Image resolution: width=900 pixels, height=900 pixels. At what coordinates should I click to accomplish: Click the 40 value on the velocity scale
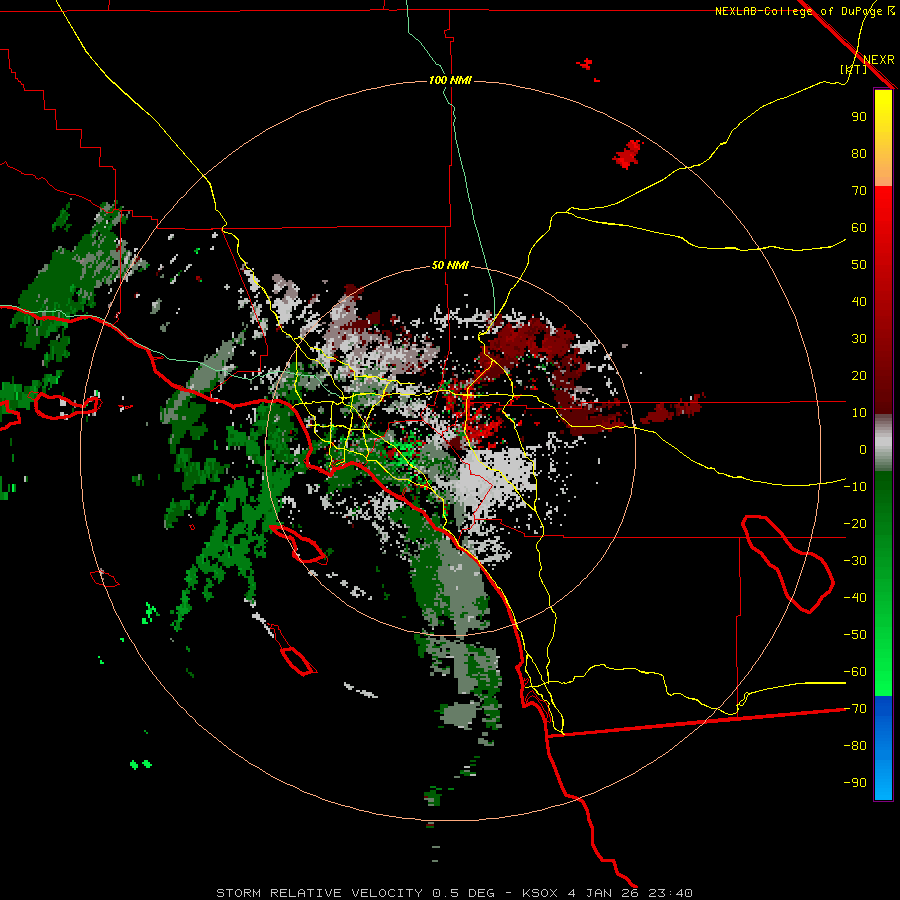click(x=859, y=302)
